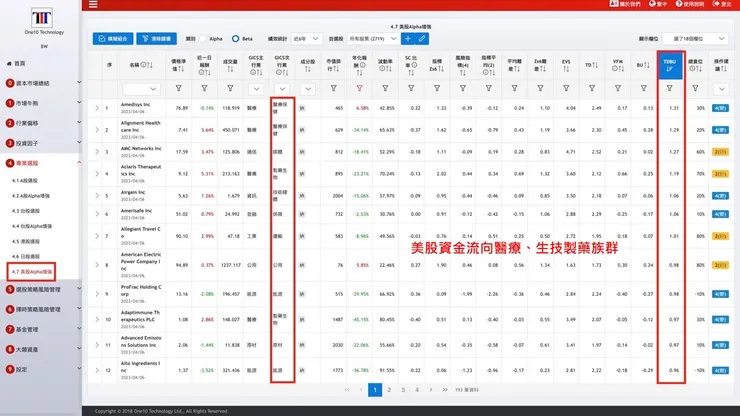The height and width of the screenshot is (416, 740).
Task: Open sidebar item 4.1 A-share selection
Action: coord(25,180)
